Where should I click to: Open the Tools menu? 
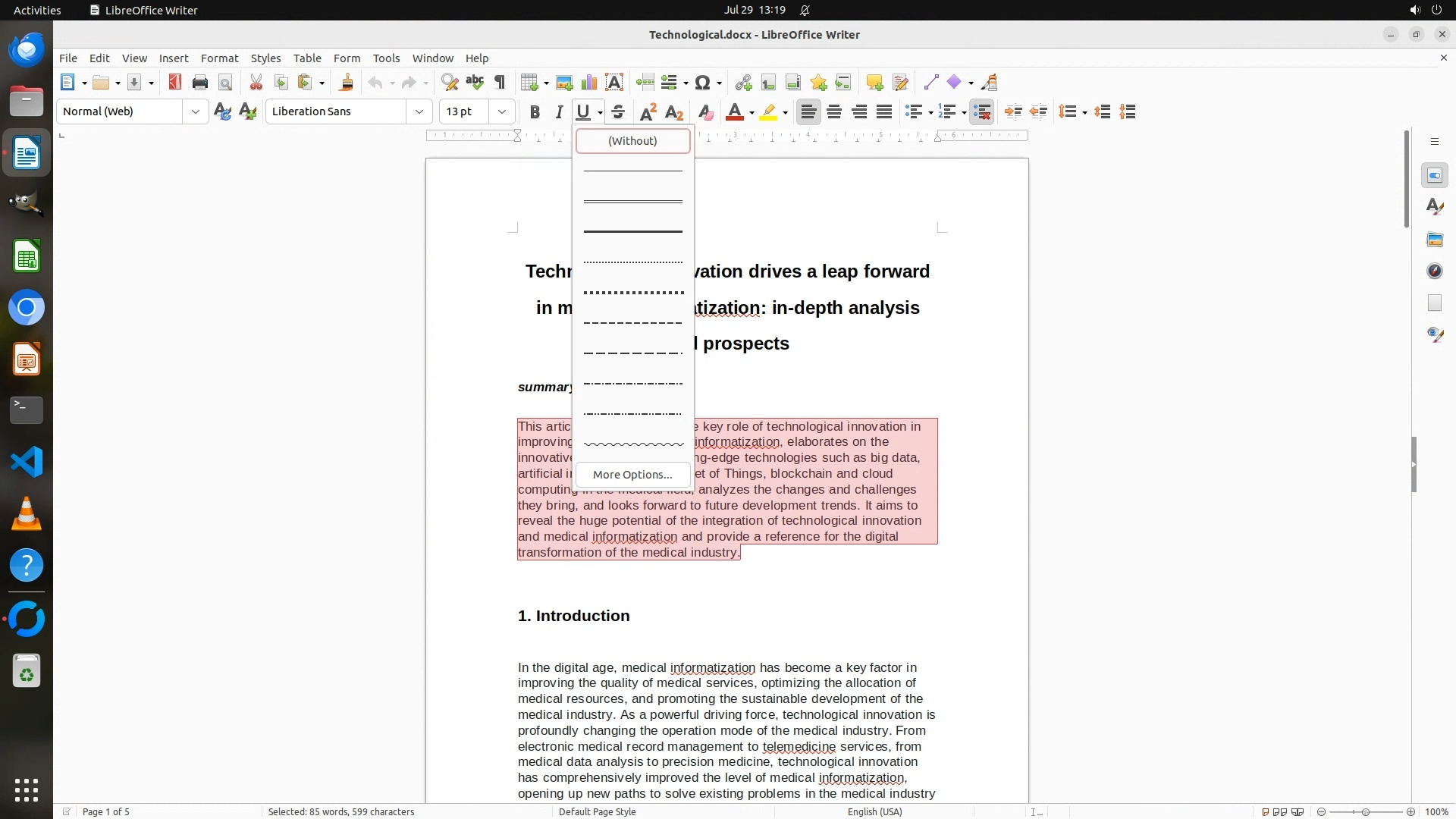pos(386,58)
